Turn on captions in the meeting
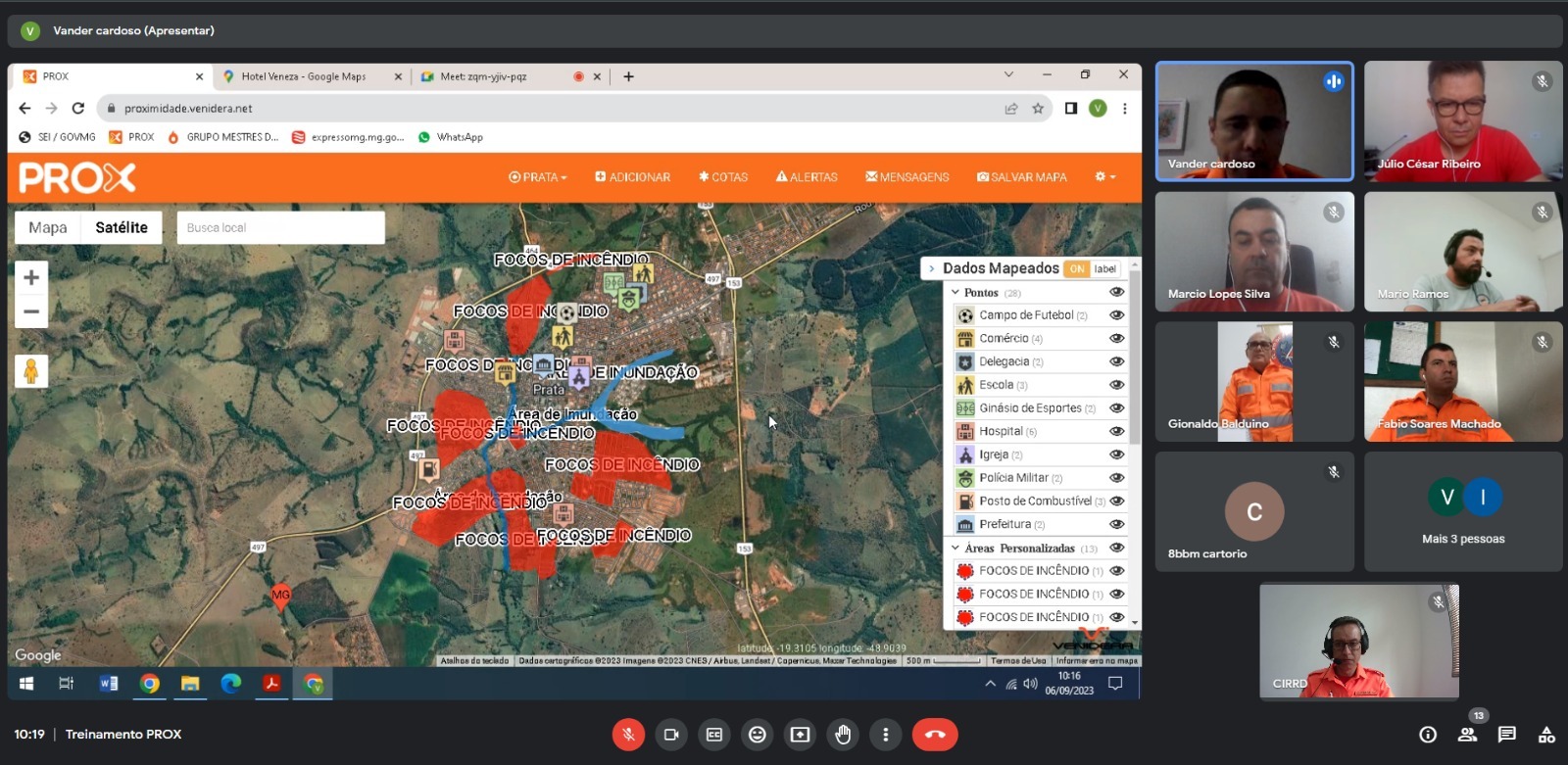Screen dimensions: 1568x765 pos(714,735)
